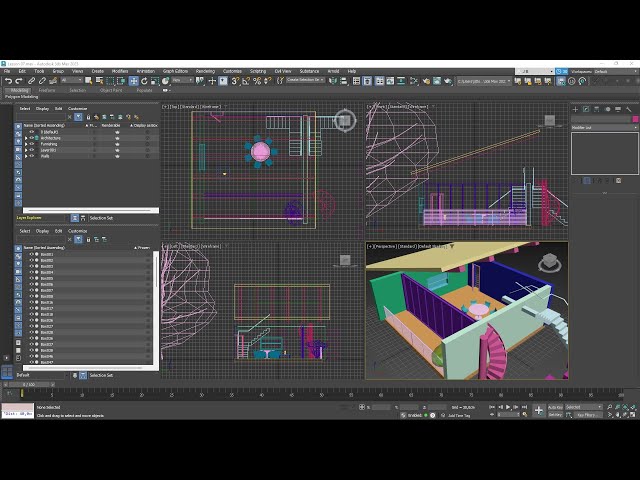The image size is (640, 480).
Task: Expand the Furnishing layer
Action: point(26,144)
